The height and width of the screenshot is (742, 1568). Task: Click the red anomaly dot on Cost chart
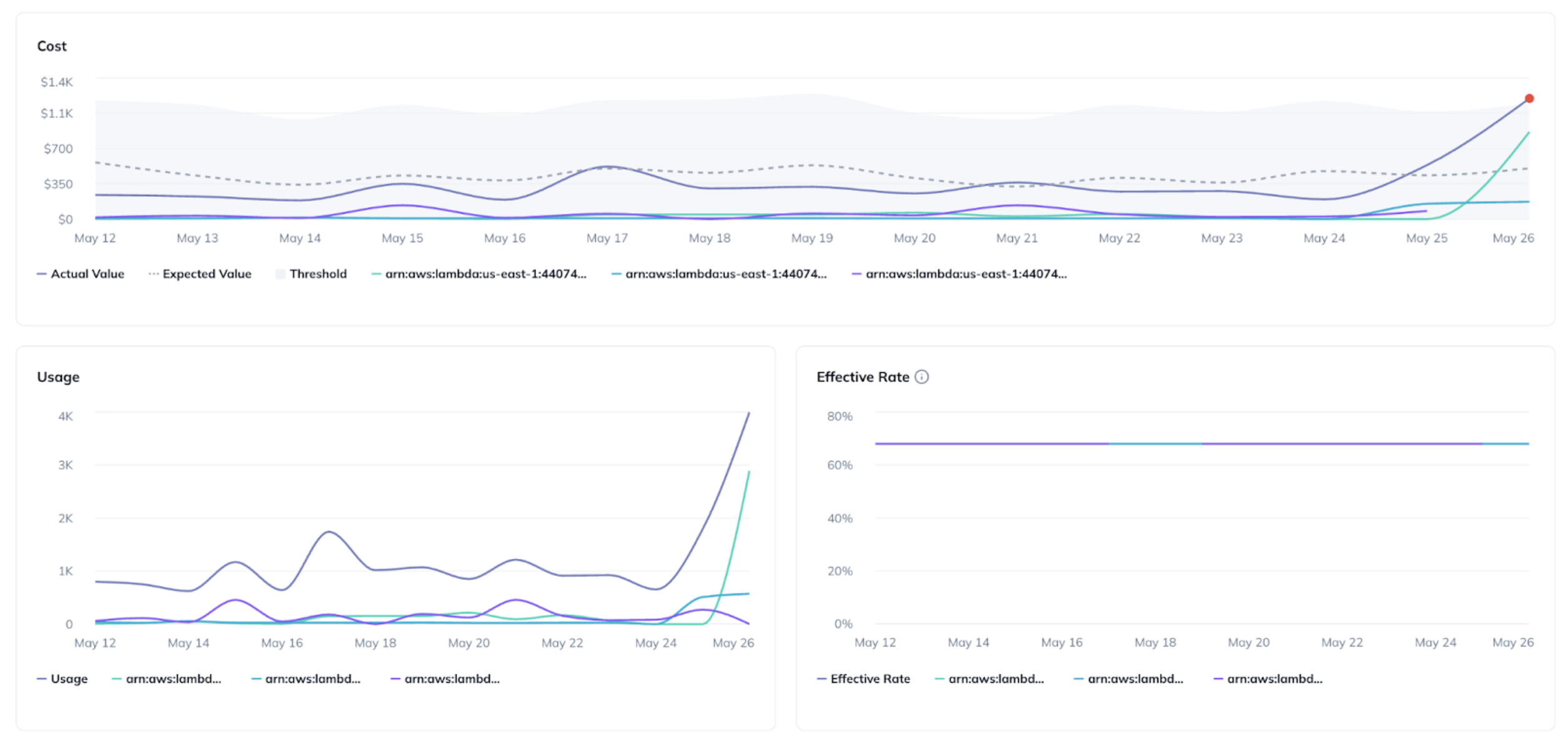[1529, 99]
